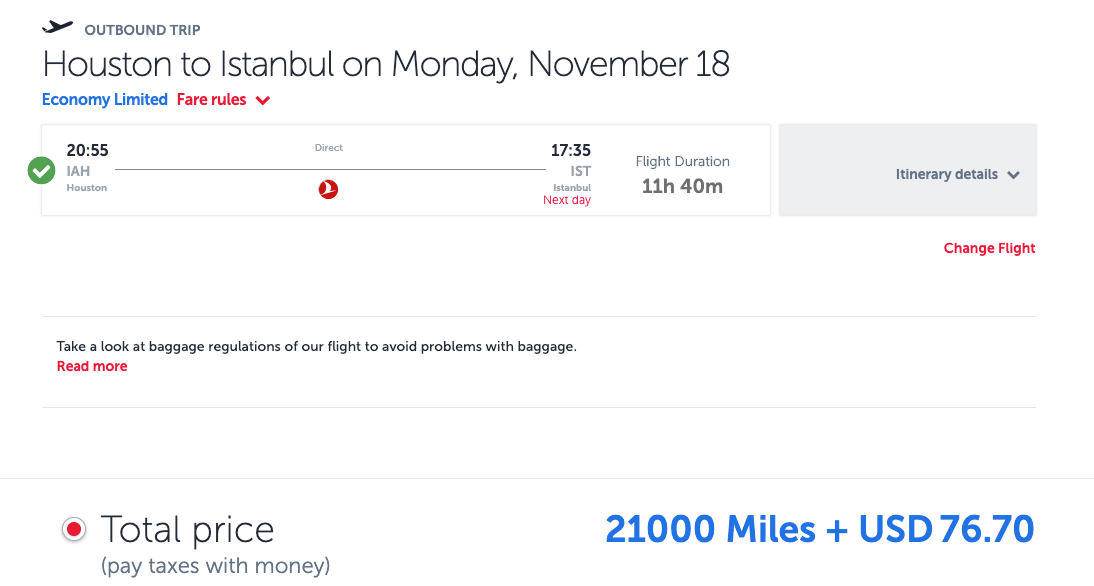1094x586 pixels.
Task: Open Read more about baggage regulations
Action: (x=92, y=366)
